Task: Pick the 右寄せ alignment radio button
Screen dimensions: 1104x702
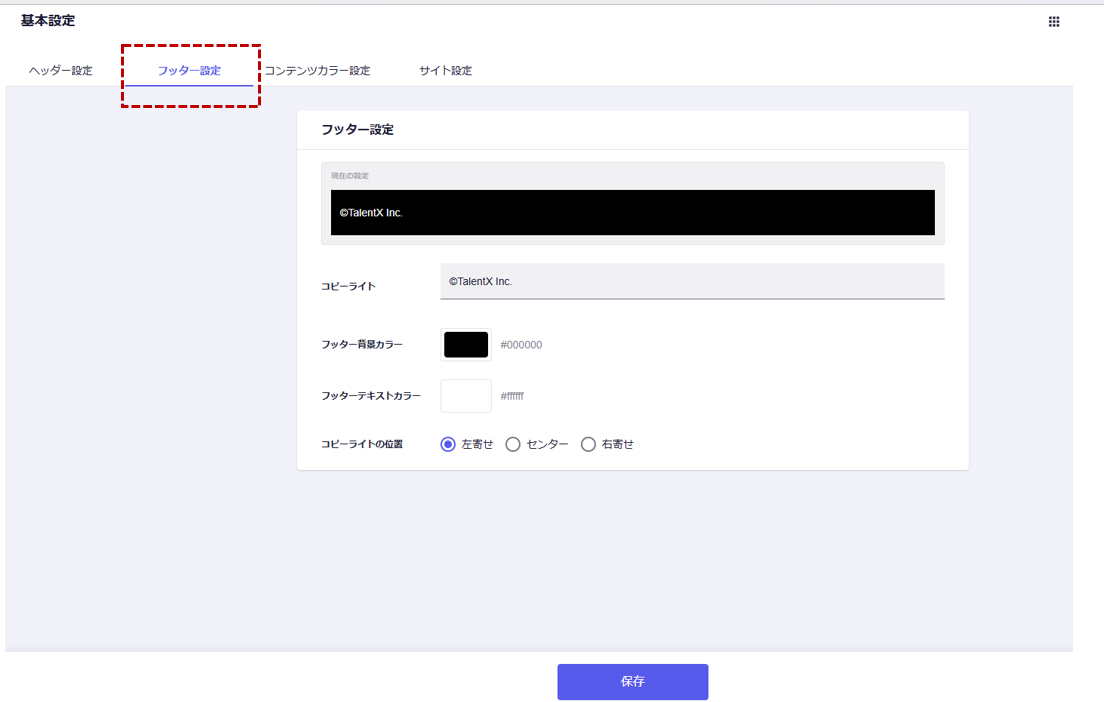Action: tap(588, 445)
